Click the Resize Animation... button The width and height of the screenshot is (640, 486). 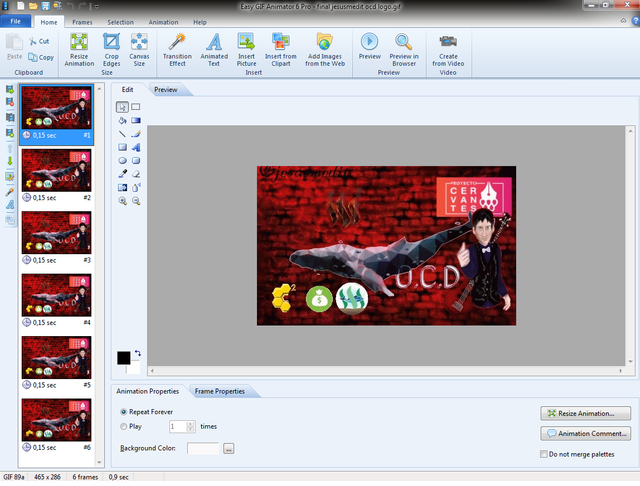coord(585,413)
